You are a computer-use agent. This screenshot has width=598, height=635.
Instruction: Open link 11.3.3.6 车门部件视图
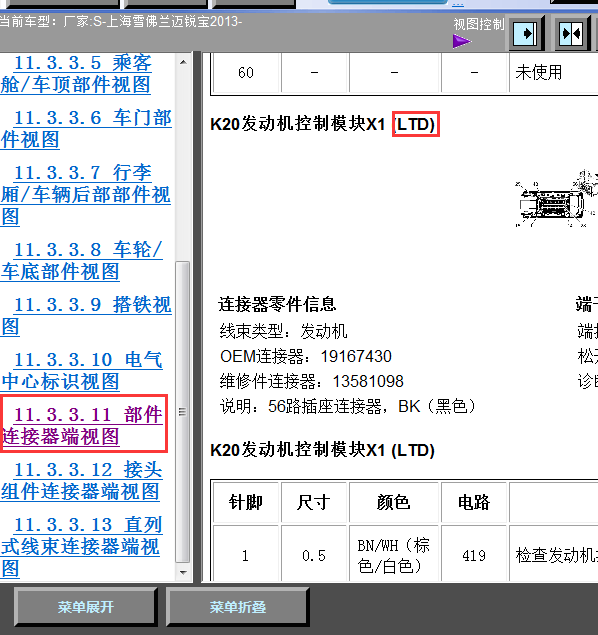[x=86, y=129]
